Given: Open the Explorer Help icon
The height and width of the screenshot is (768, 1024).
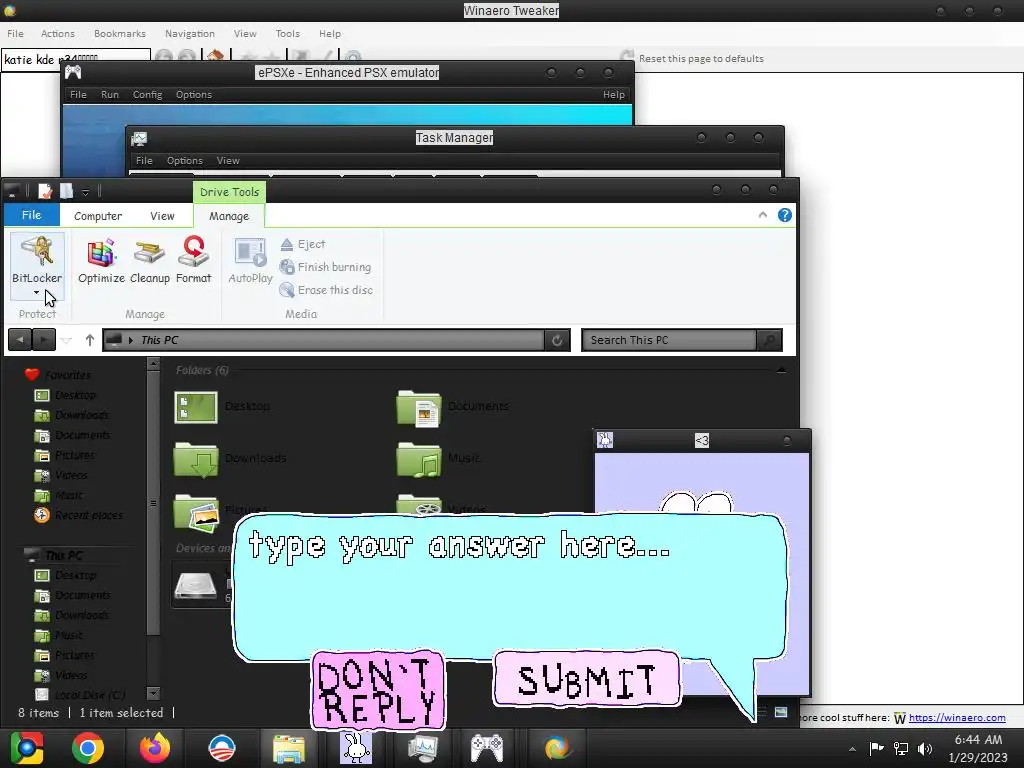Looking at the screenshot, I should [784, 216].
